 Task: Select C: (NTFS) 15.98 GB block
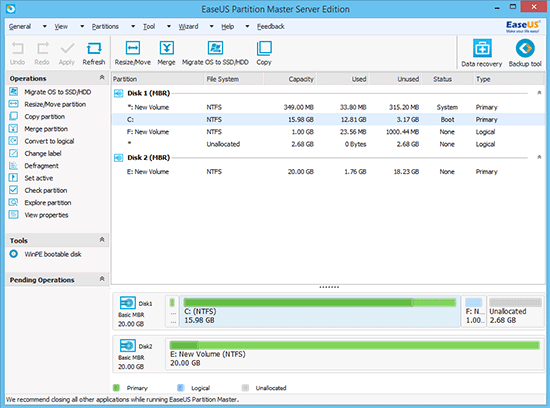320,311
